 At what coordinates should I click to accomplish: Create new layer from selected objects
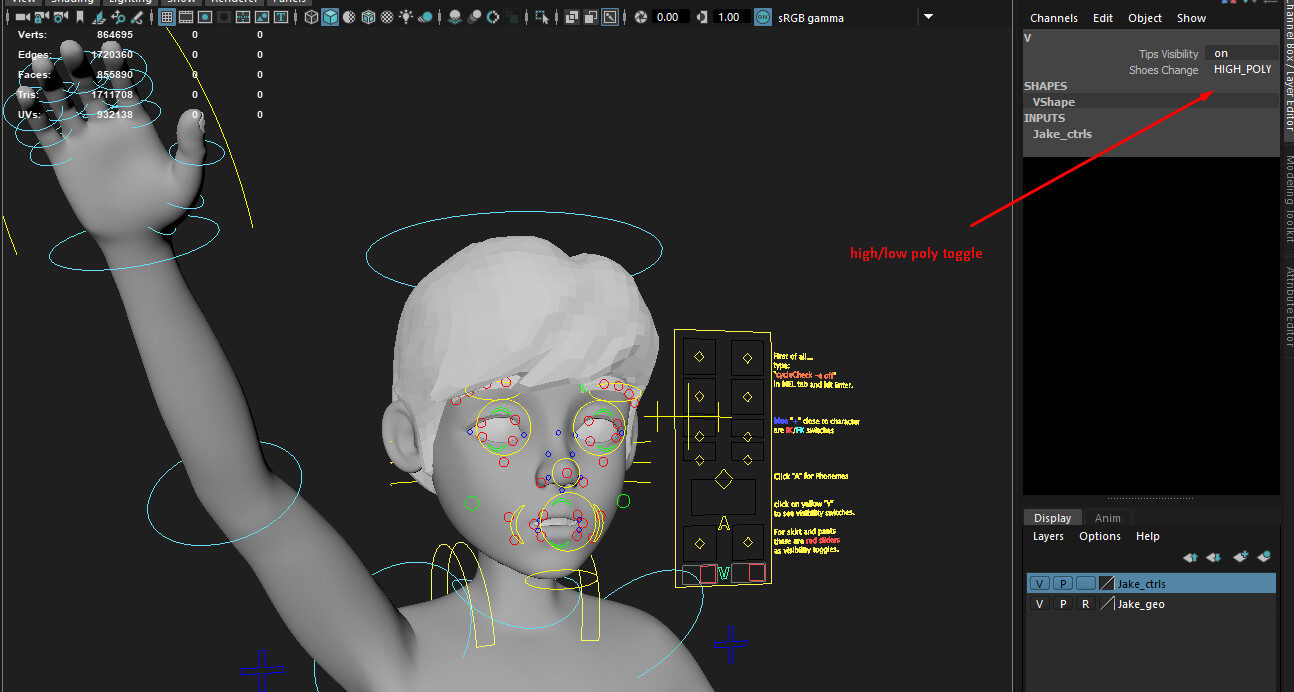(x=1264, y=557)
